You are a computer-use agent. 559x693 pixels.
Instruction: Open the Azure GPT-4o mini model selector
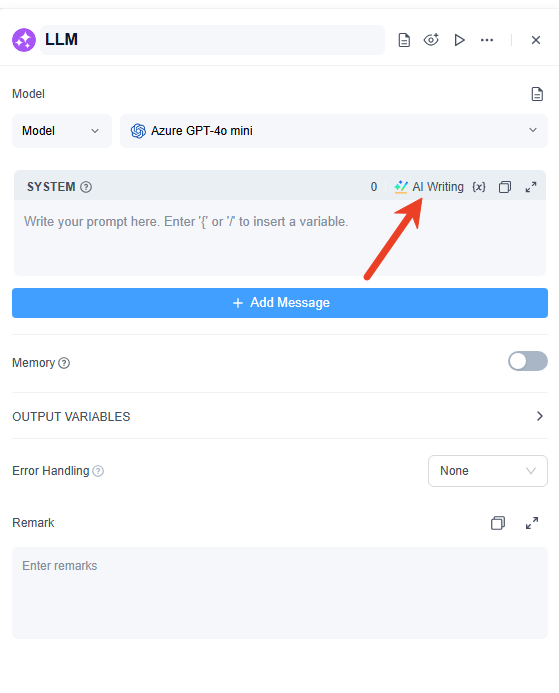pyautogui.click(x=334, y=131)
